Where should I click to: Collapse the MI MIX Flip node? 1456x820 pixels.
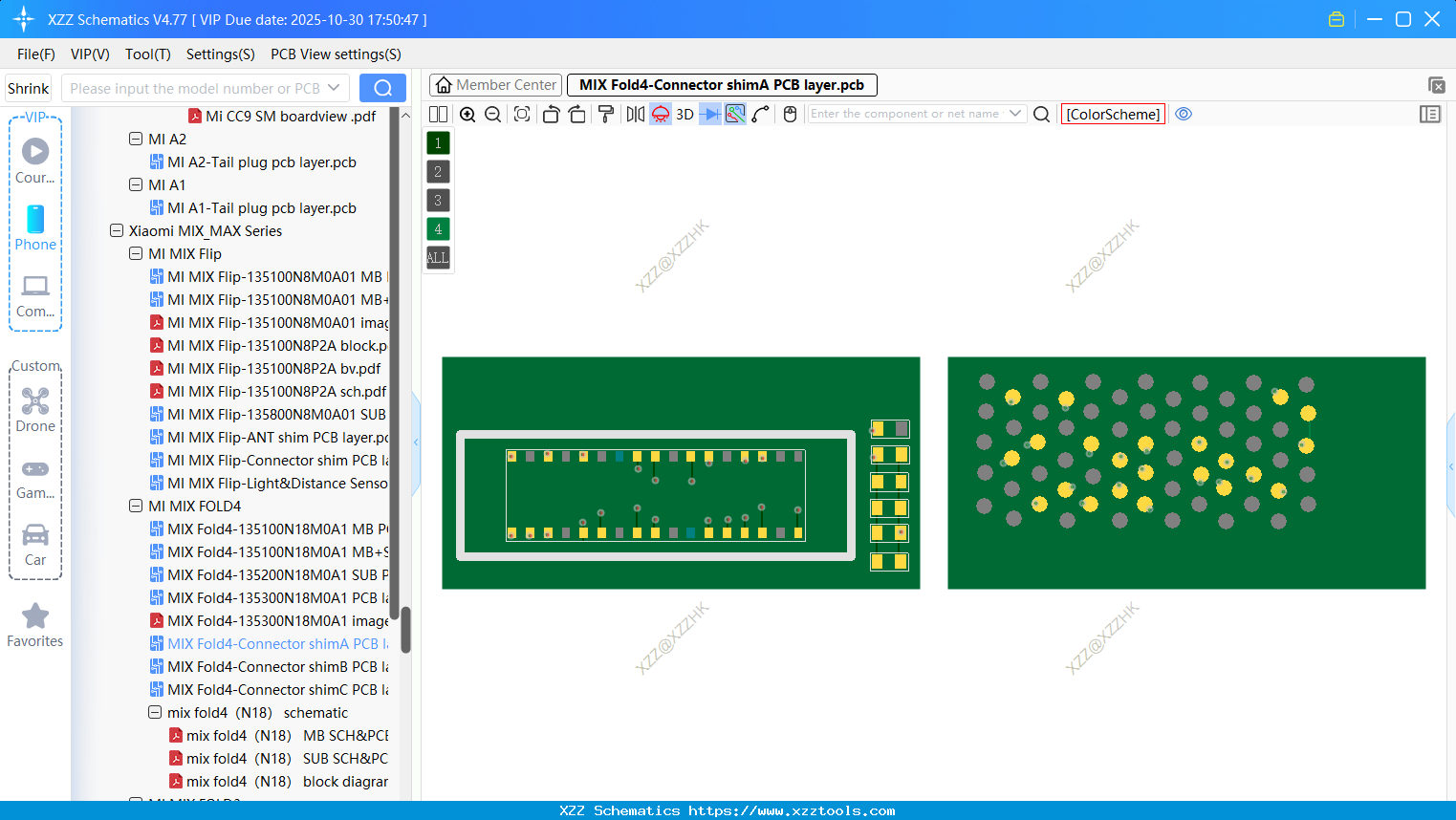[136, 253]
